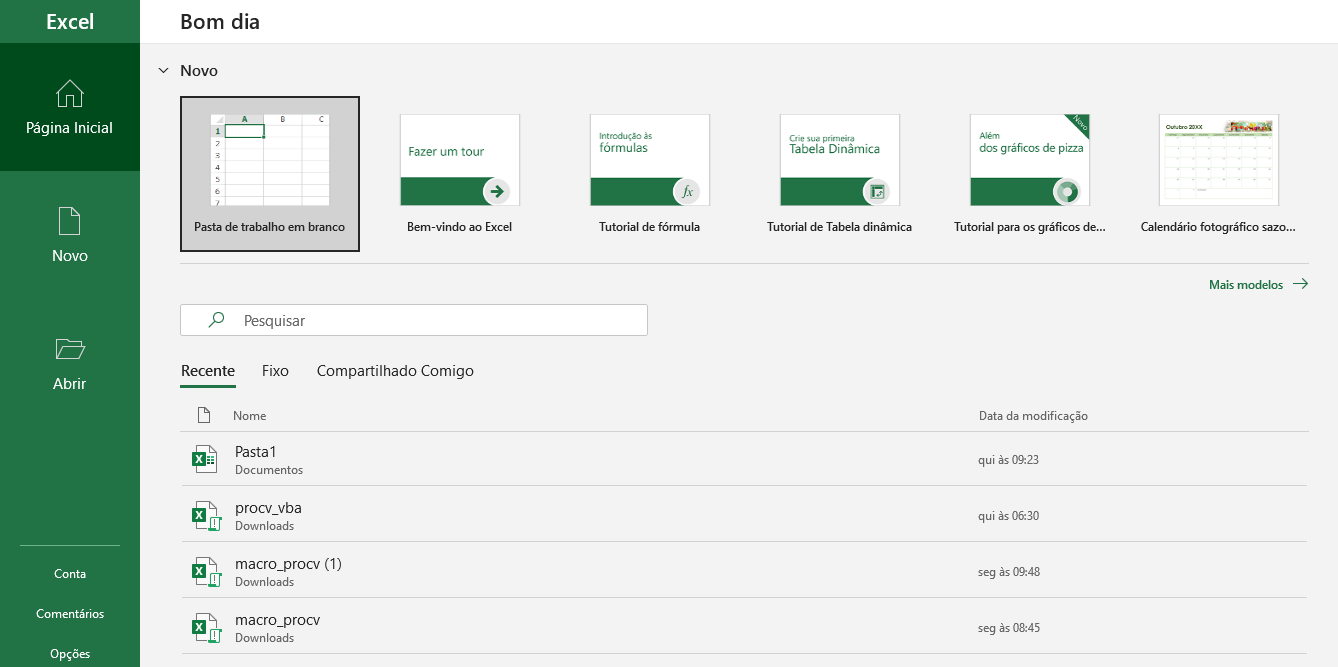Click the 'qui às 06:30' modification date
Viewport: 1338px width, 667px height.
tap(1008, 516)
